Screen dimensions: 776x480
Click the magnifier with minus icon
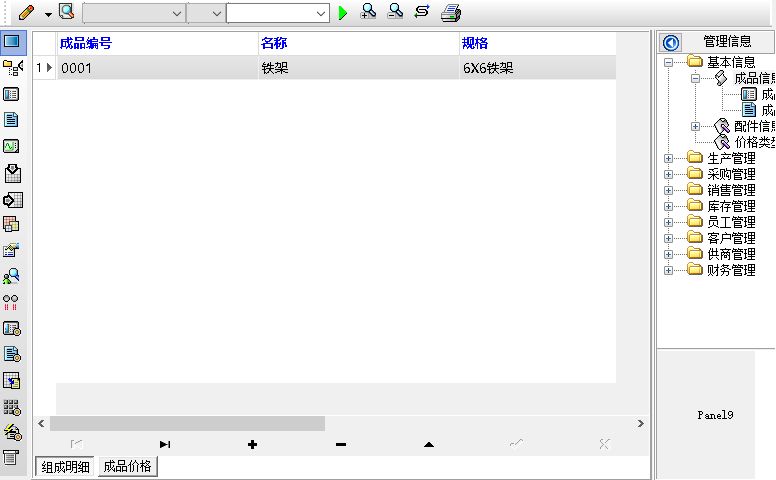point(395,11)
